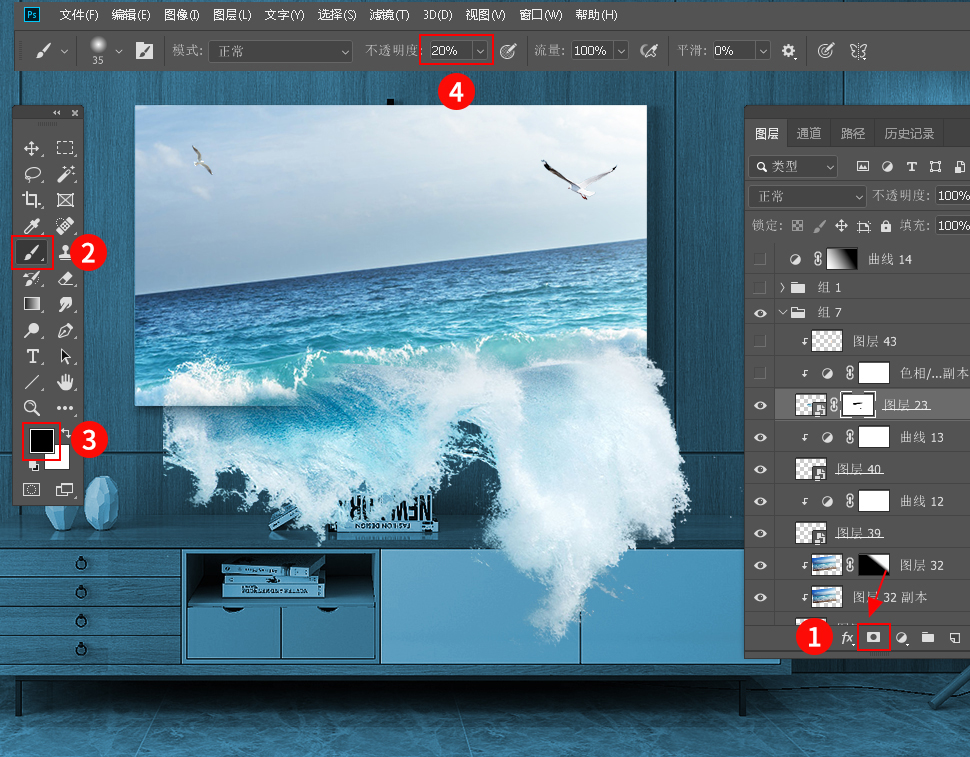Select the Eyedropper tool
The width and height of the screenshot is (970, 757).
pyautogui.click(x=32, y=226)
